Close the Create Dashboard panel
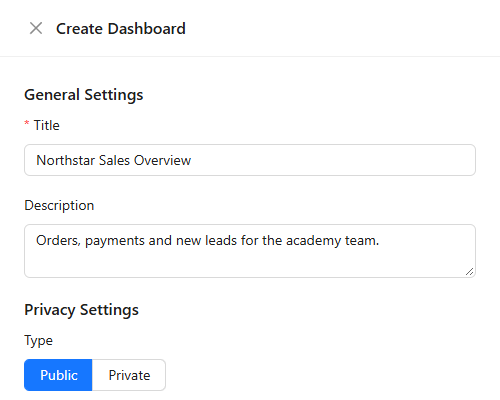500x400 pixels. (36, 28)
